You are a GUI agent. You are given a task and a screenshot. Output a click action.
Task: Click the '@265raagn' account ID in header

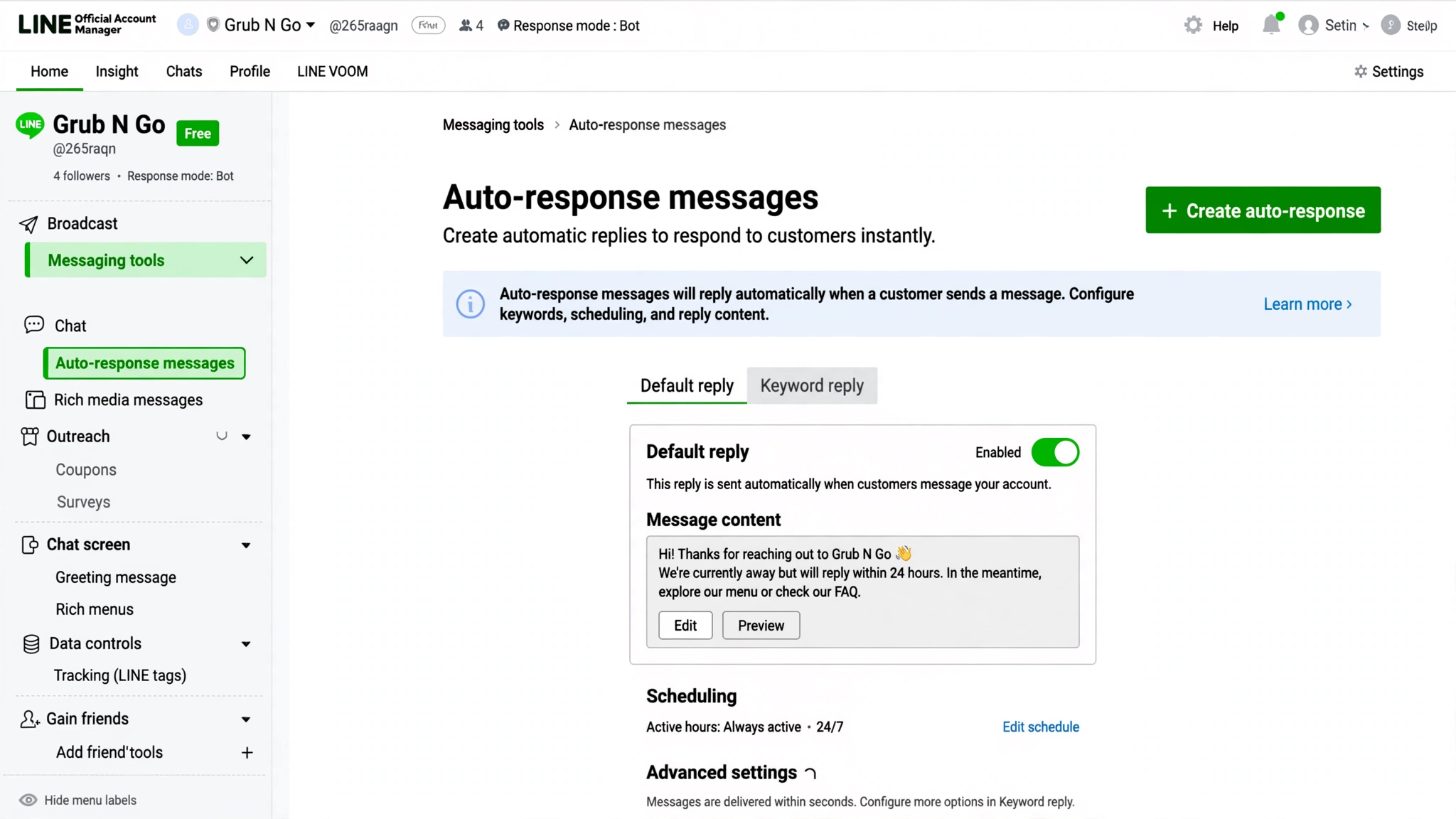pos(363,26)
